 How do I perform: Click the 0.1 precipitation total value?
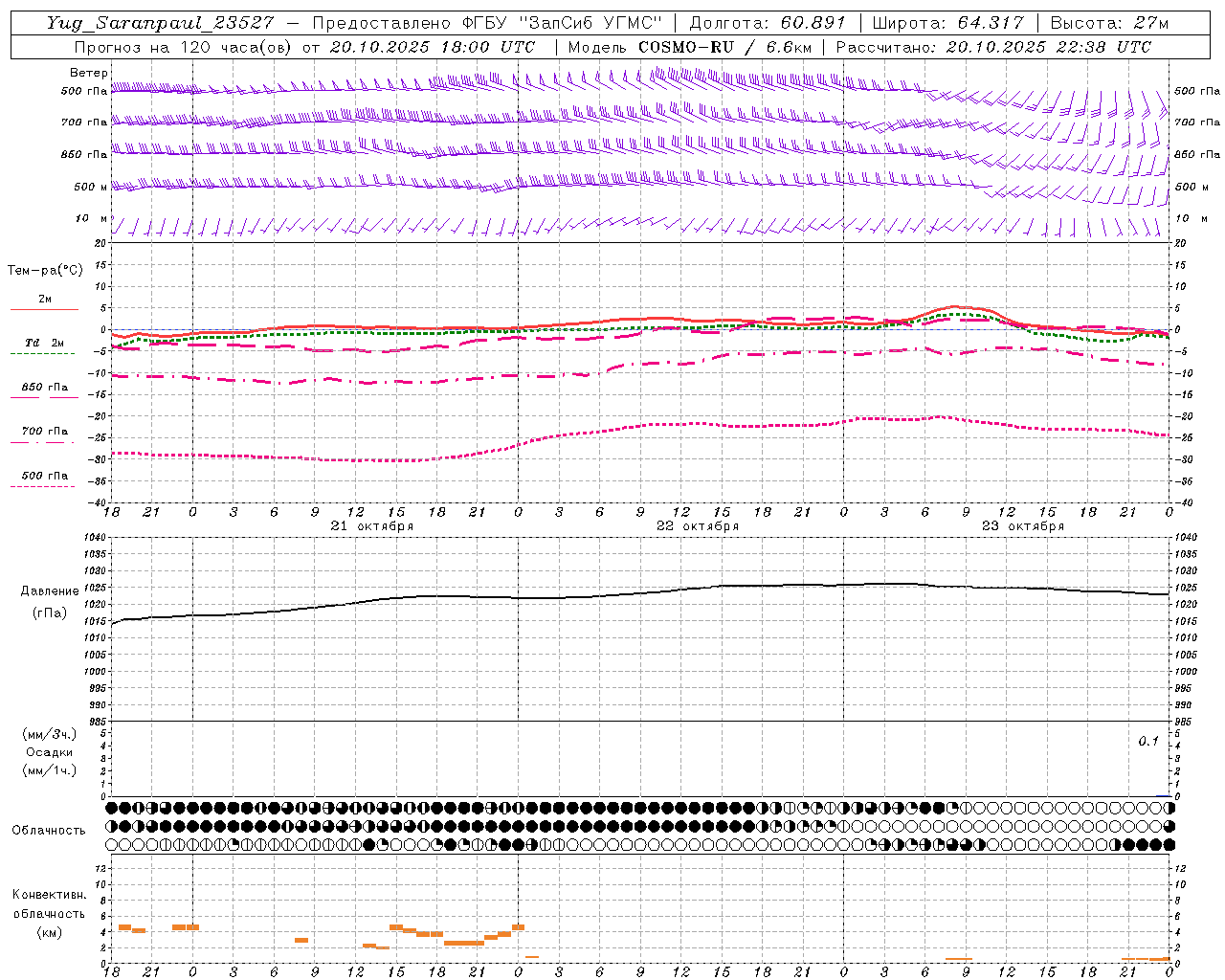coord(1148,741)
